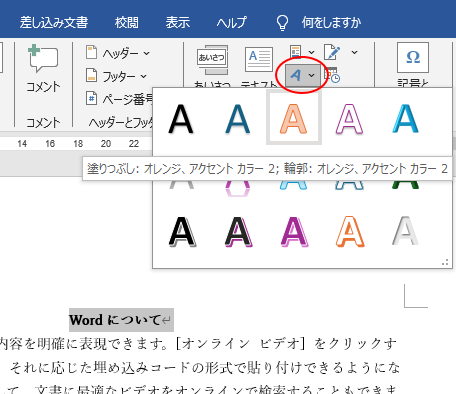Insert date and time via the calendar-clock icon

tap(332, 76)
